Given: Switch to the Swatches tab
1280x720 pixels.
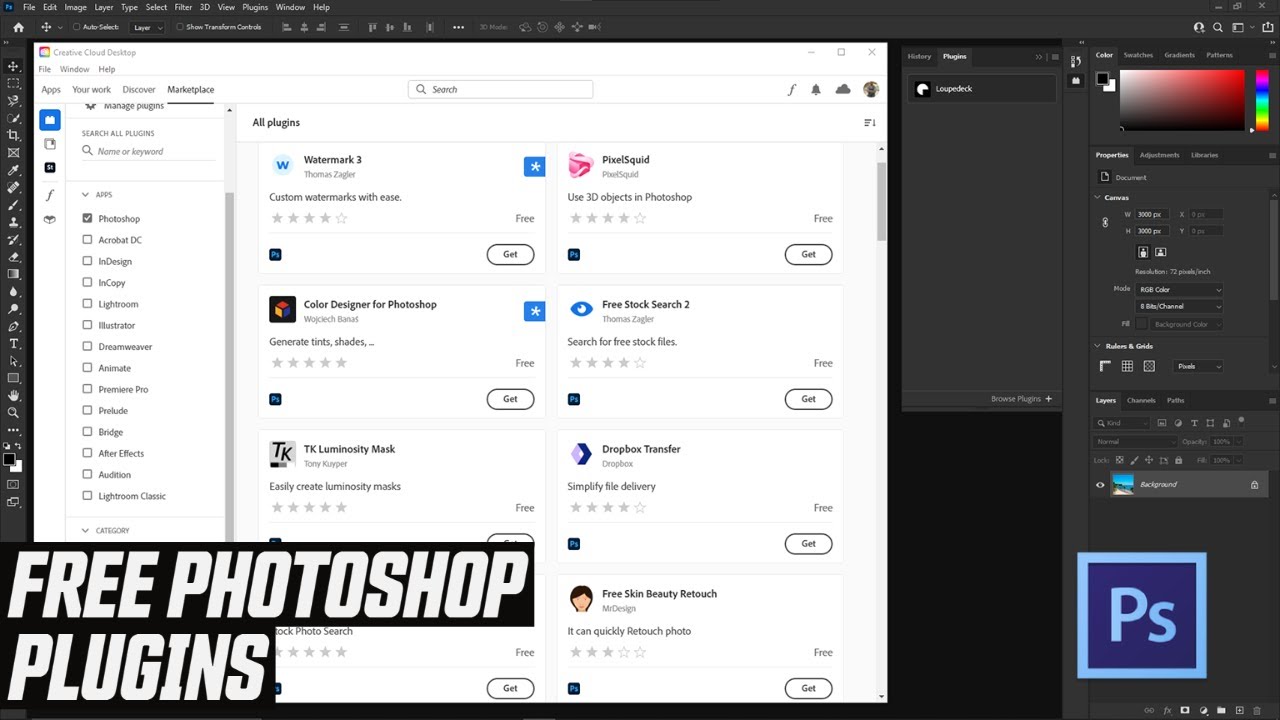Looking at the screenshot, I should coord(1138,55).
